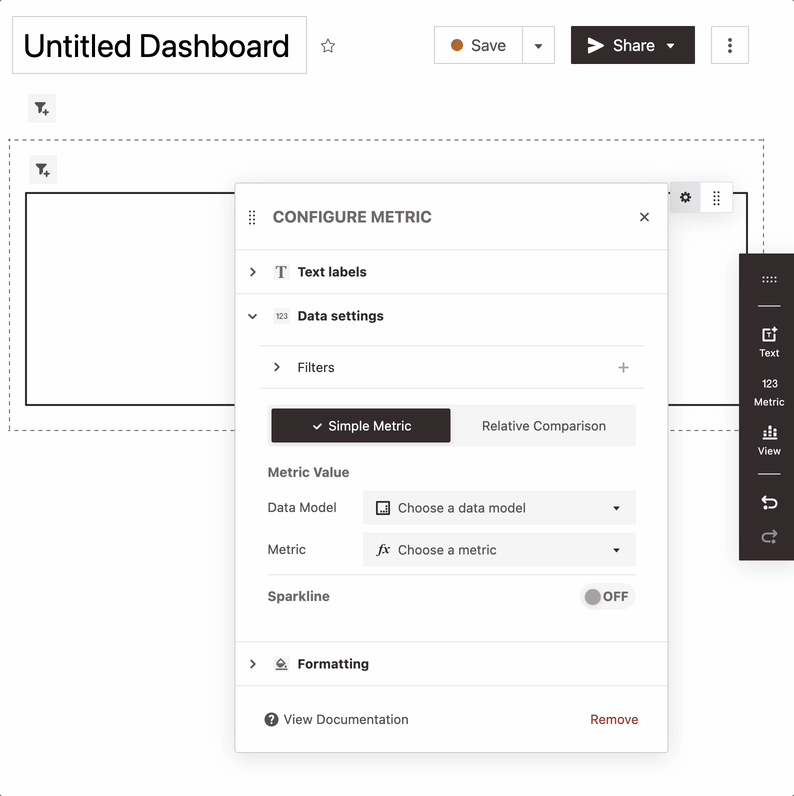Add a filter with the plus icon
The width and height of the screenshot is (794, 796).
pyautogui.click(x=623, y=368)
